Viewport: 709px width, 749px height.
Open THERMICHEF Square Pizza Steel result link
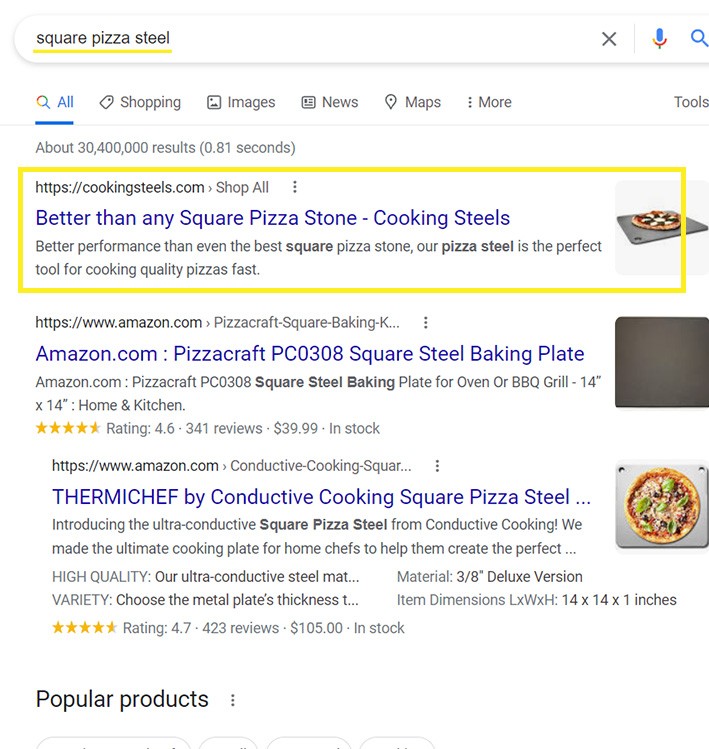point(320,497)
